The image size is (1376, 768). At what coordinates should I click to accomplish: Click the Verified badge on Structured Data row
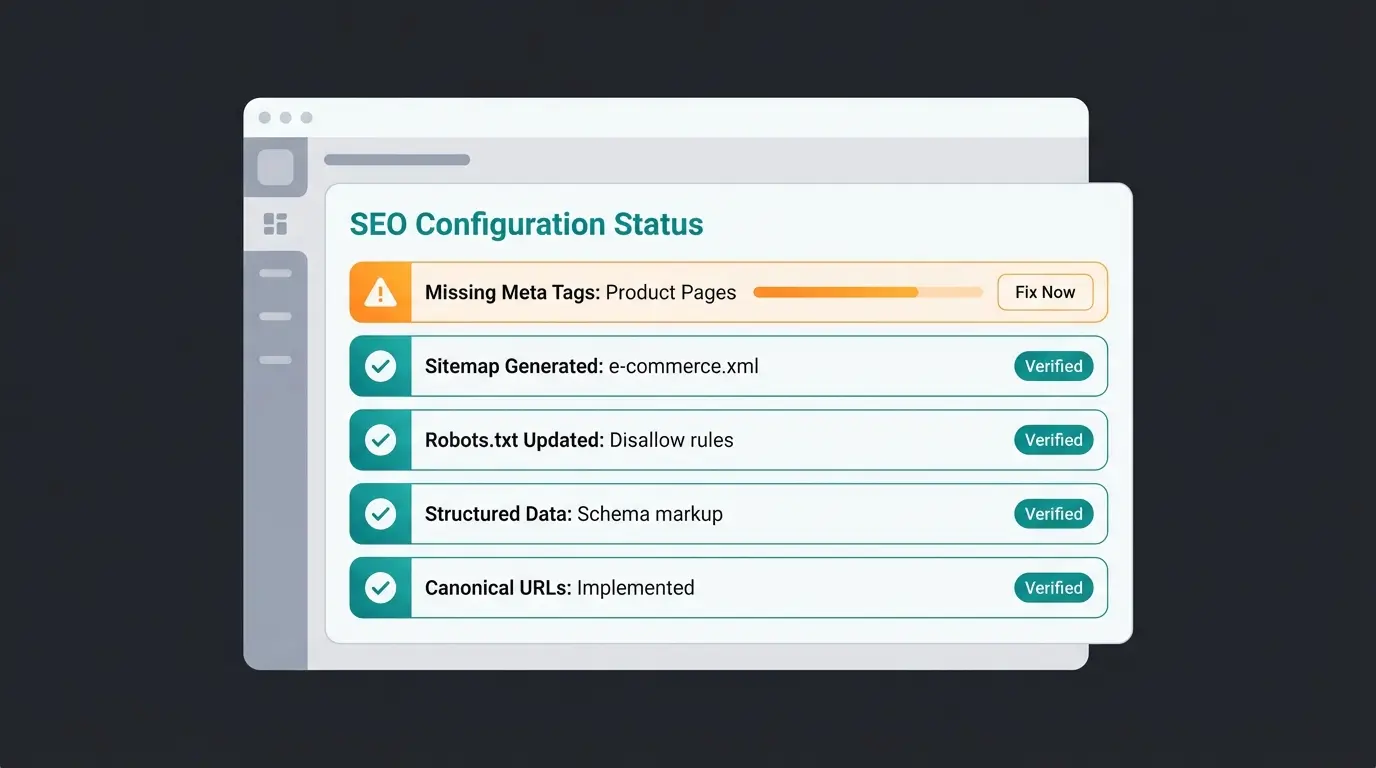pos(1053,514)
